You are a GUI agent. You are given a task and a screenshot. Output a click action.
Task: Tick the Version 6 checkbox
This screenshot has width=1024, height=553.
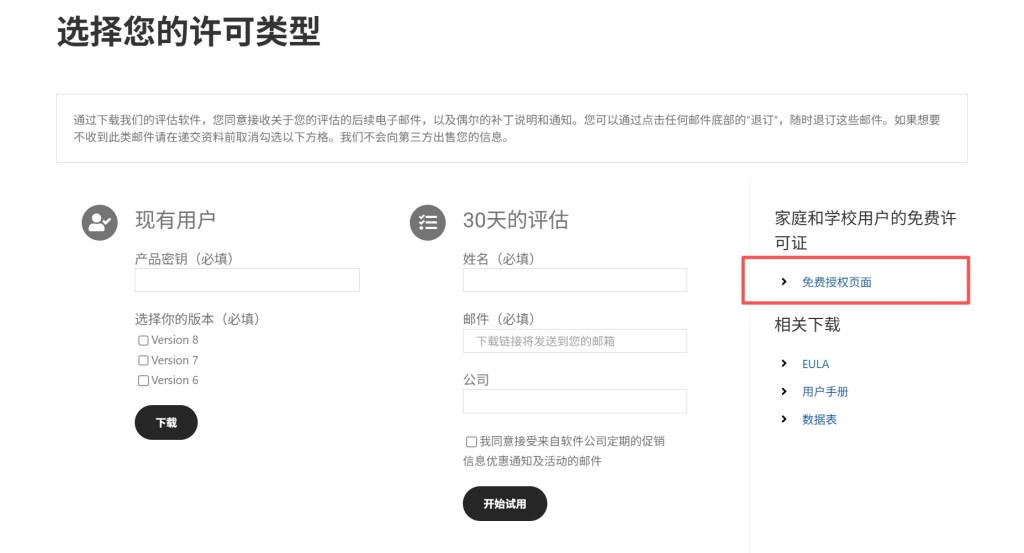click(143, 381)
